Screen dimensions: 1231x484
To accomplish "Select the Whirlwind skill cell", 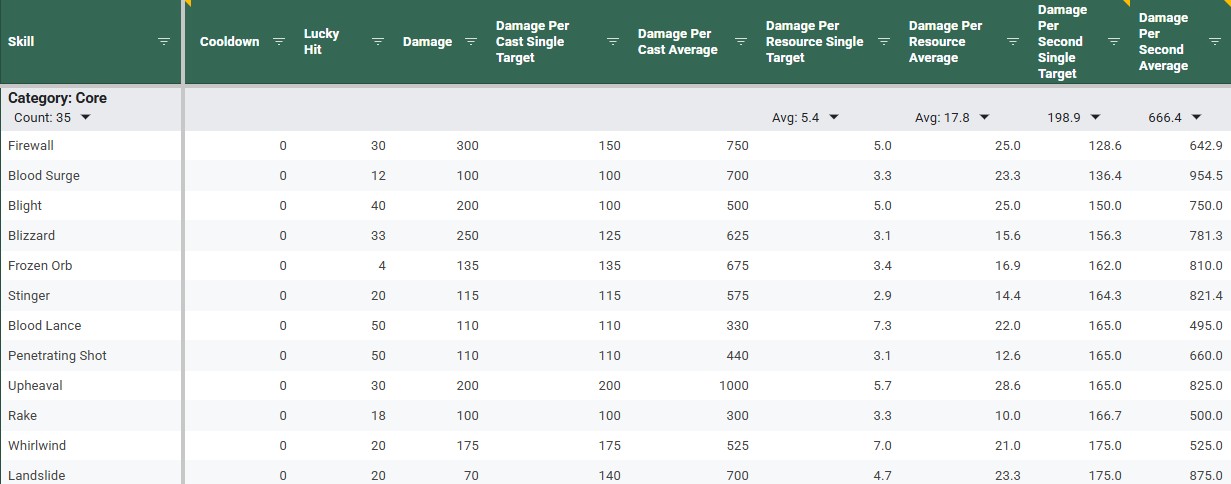I will click(37, 446).
